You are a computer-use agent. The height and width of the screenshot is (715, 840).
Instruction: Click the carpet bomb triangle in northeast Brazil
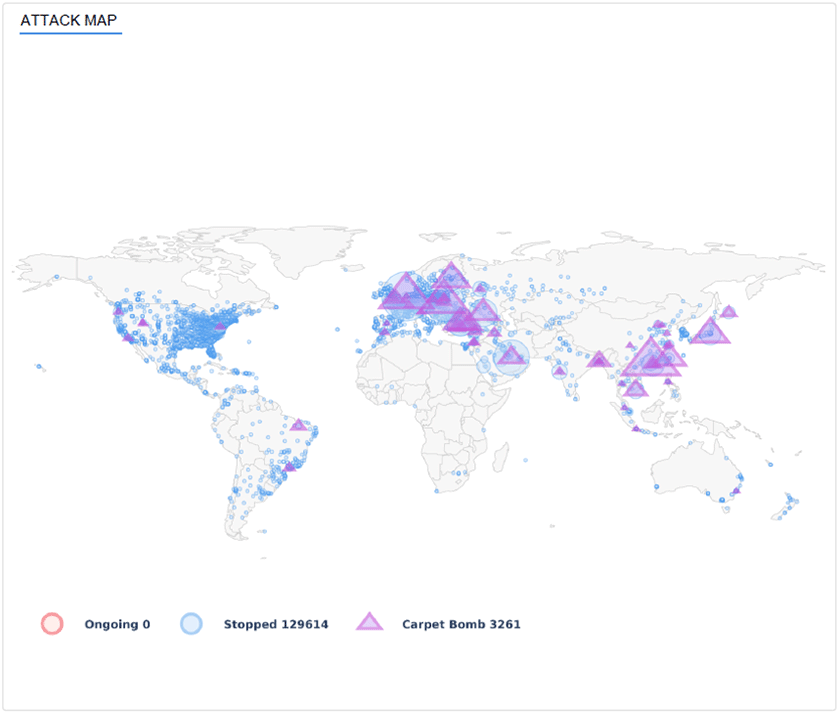tap(298, 425)
